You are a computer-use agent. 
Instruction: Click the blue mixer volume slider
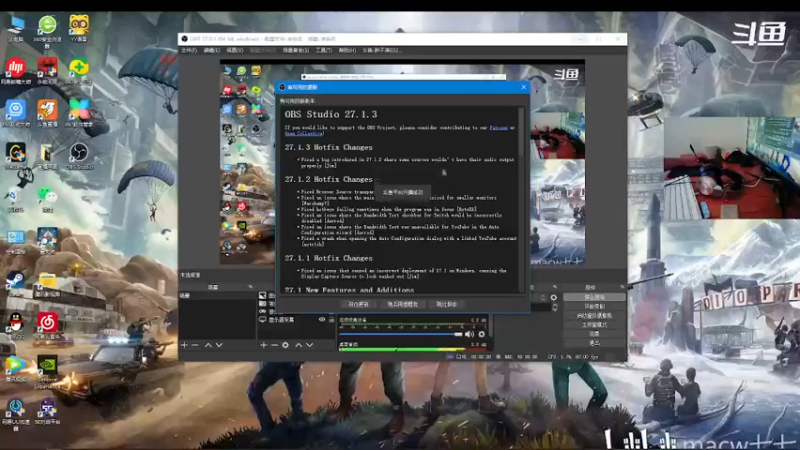coord(401,334)
